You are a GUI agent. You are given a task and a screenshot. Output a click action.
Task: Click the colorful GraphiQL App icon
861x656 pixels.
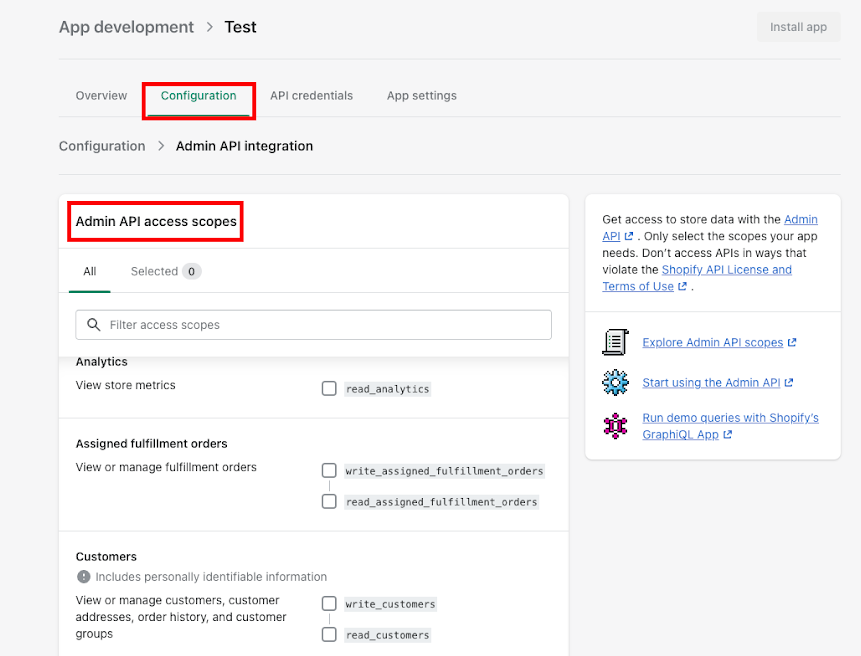point(616,425)
